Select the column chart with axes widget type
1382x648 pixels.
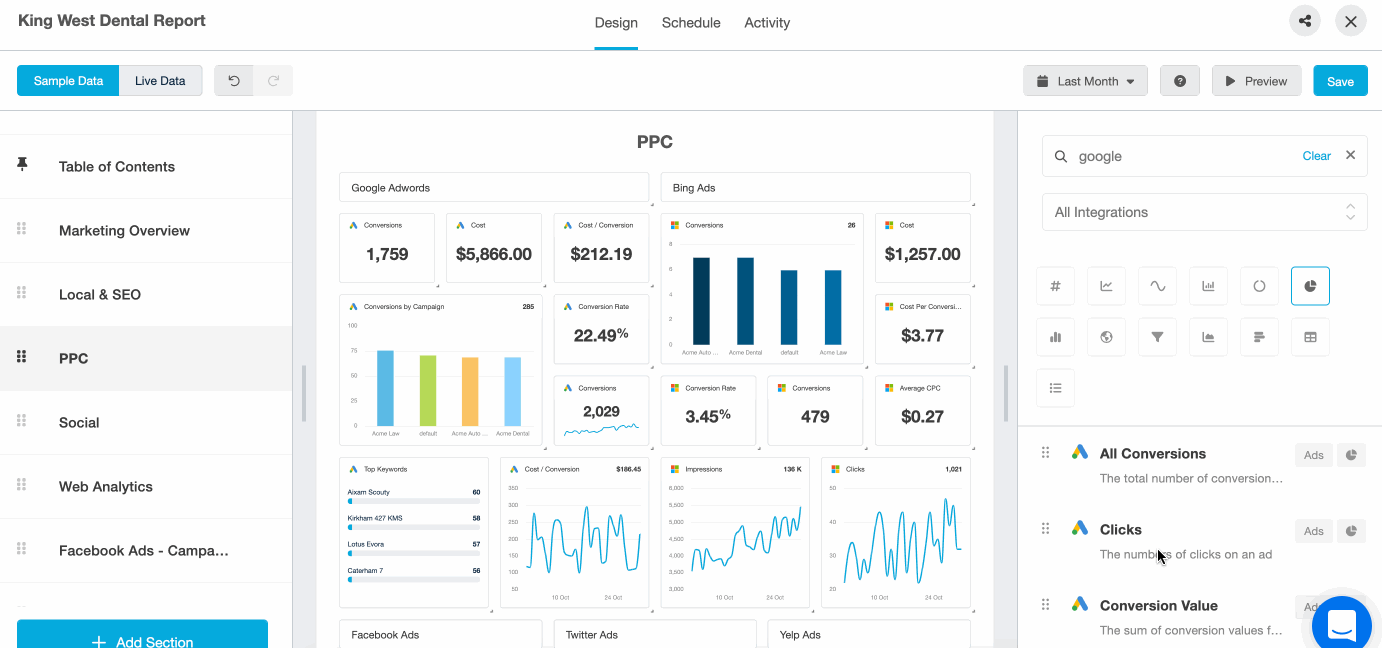(x=1209, y=286)
